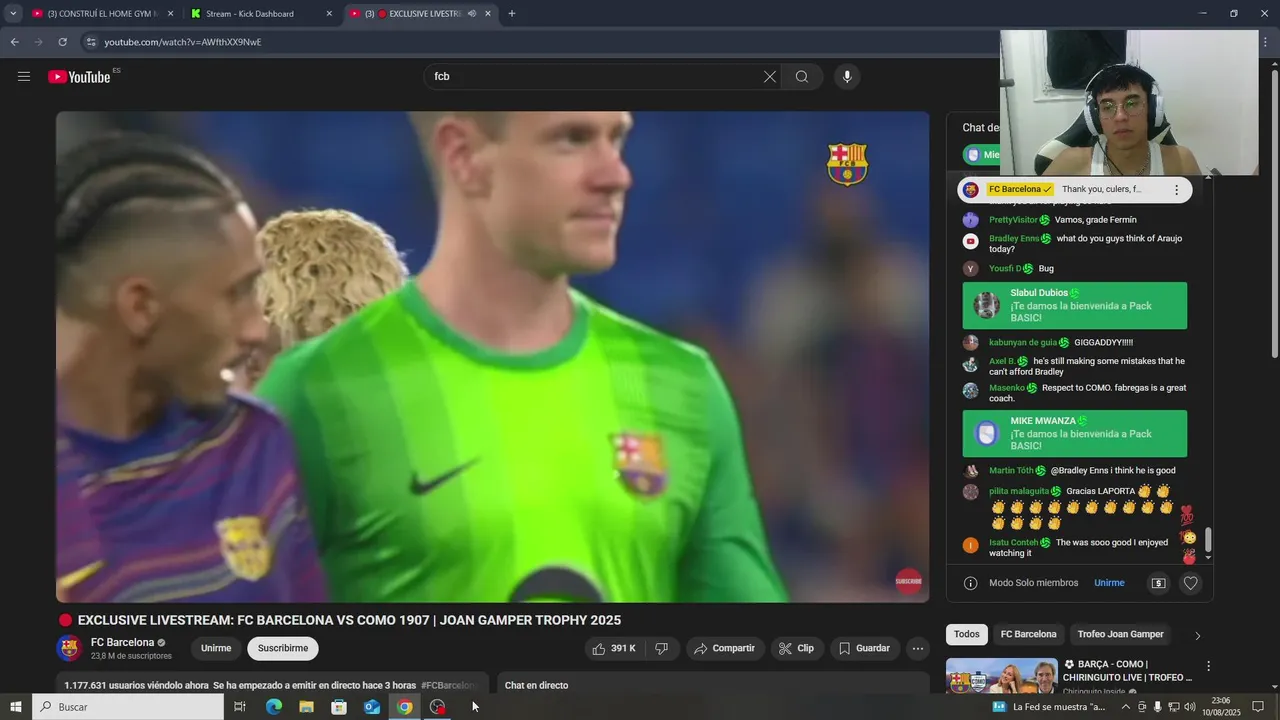Open the Windows Start menu
Screen dimensions: 1280x720
coord(15,707)
